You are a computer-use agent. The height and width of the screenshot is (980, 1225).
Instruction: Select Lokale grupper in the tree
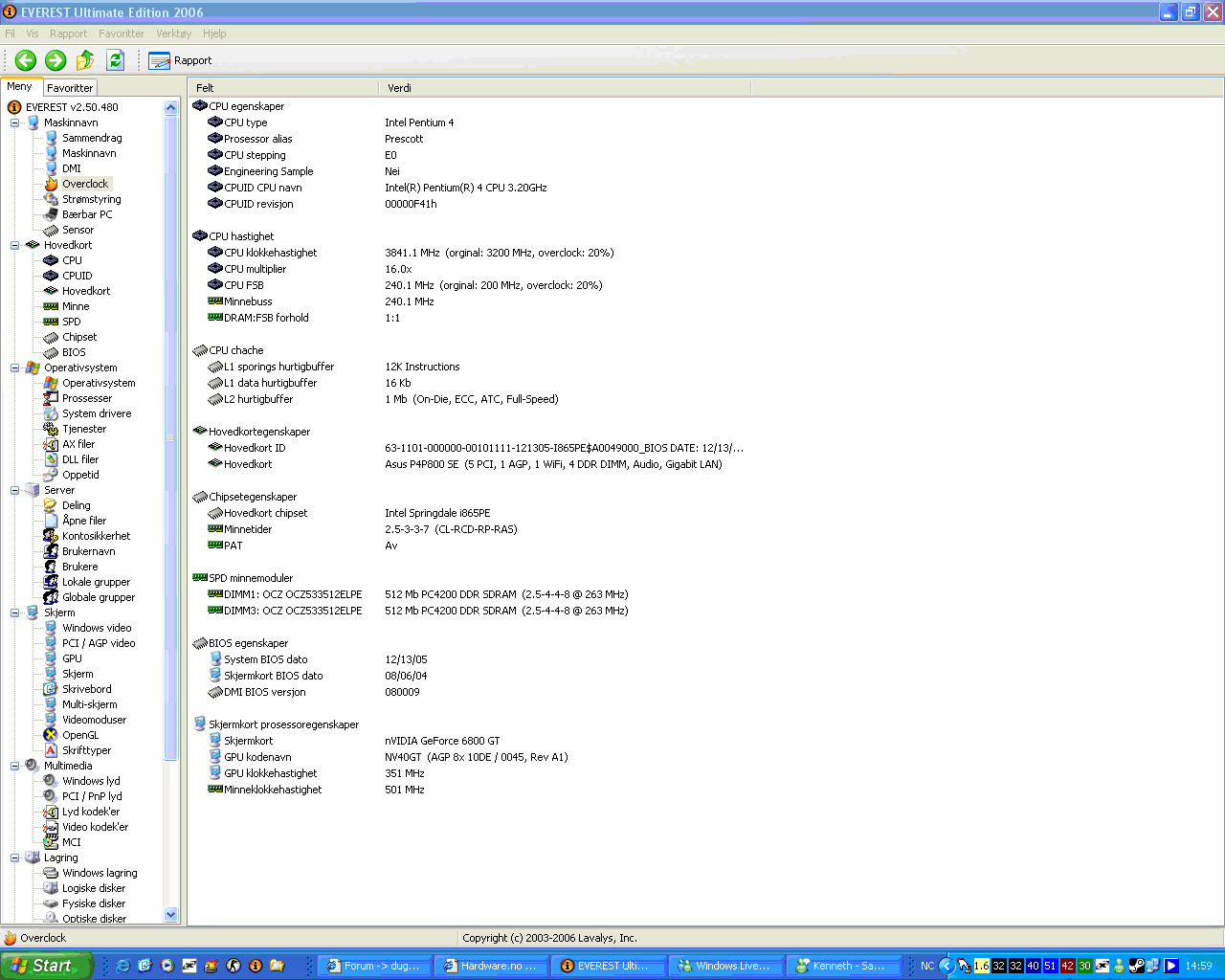96,582
